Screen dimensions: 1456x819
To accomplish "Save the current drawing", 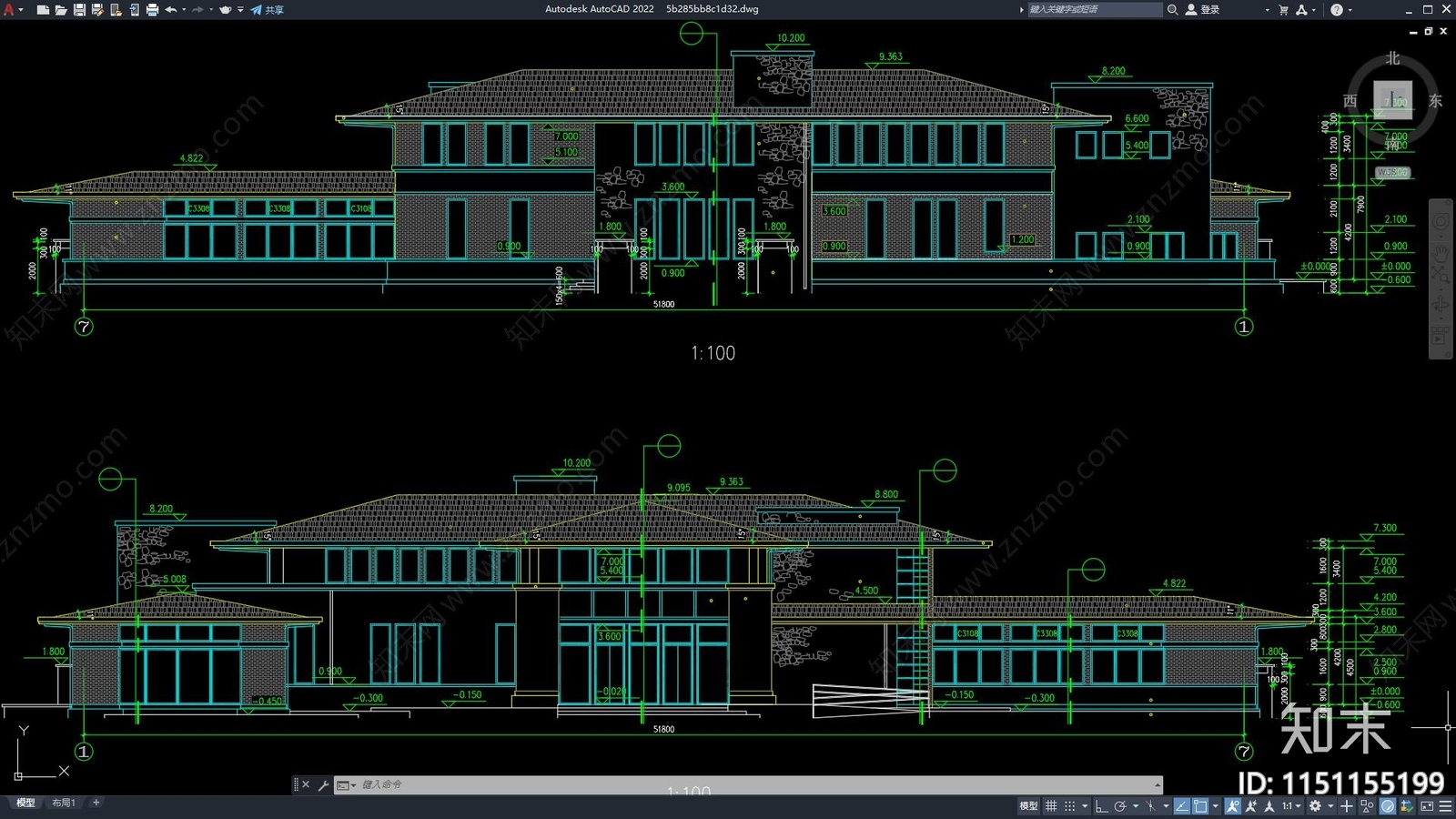I will (79, 10).
